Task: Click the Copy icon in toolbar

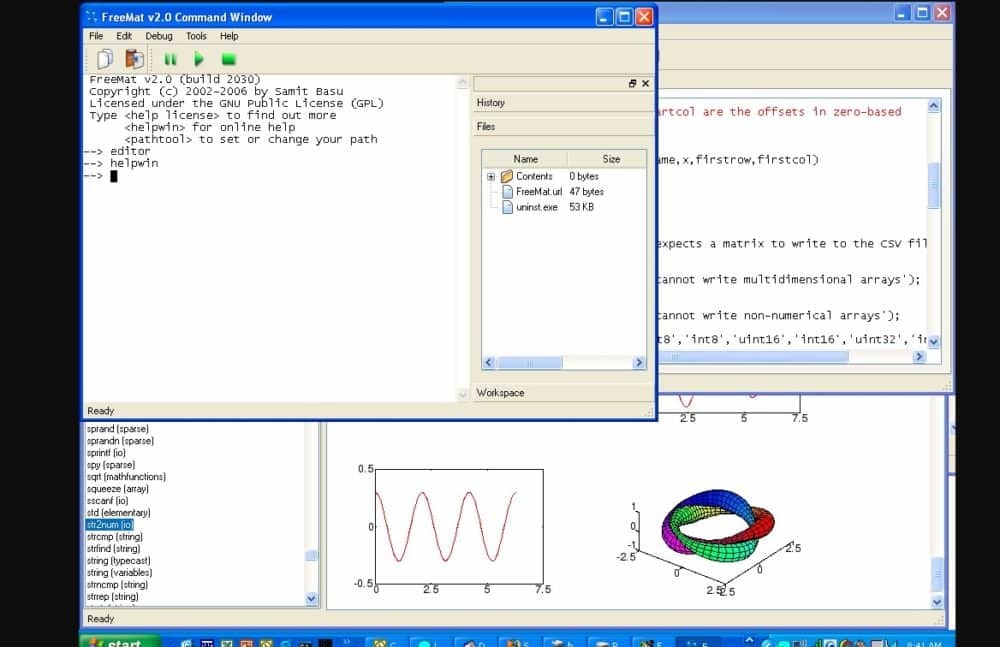Action: [x=106, y=59]
